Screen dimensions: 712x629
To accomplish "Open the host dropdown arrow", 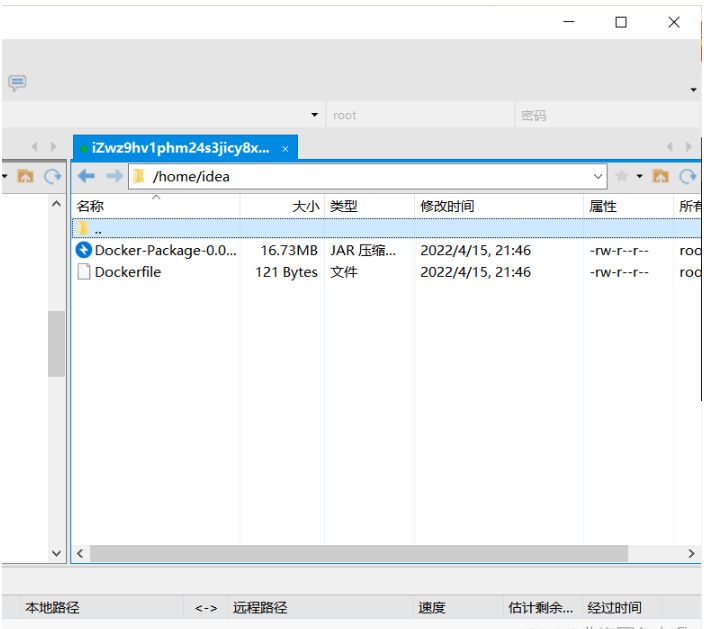I will 314,115.
